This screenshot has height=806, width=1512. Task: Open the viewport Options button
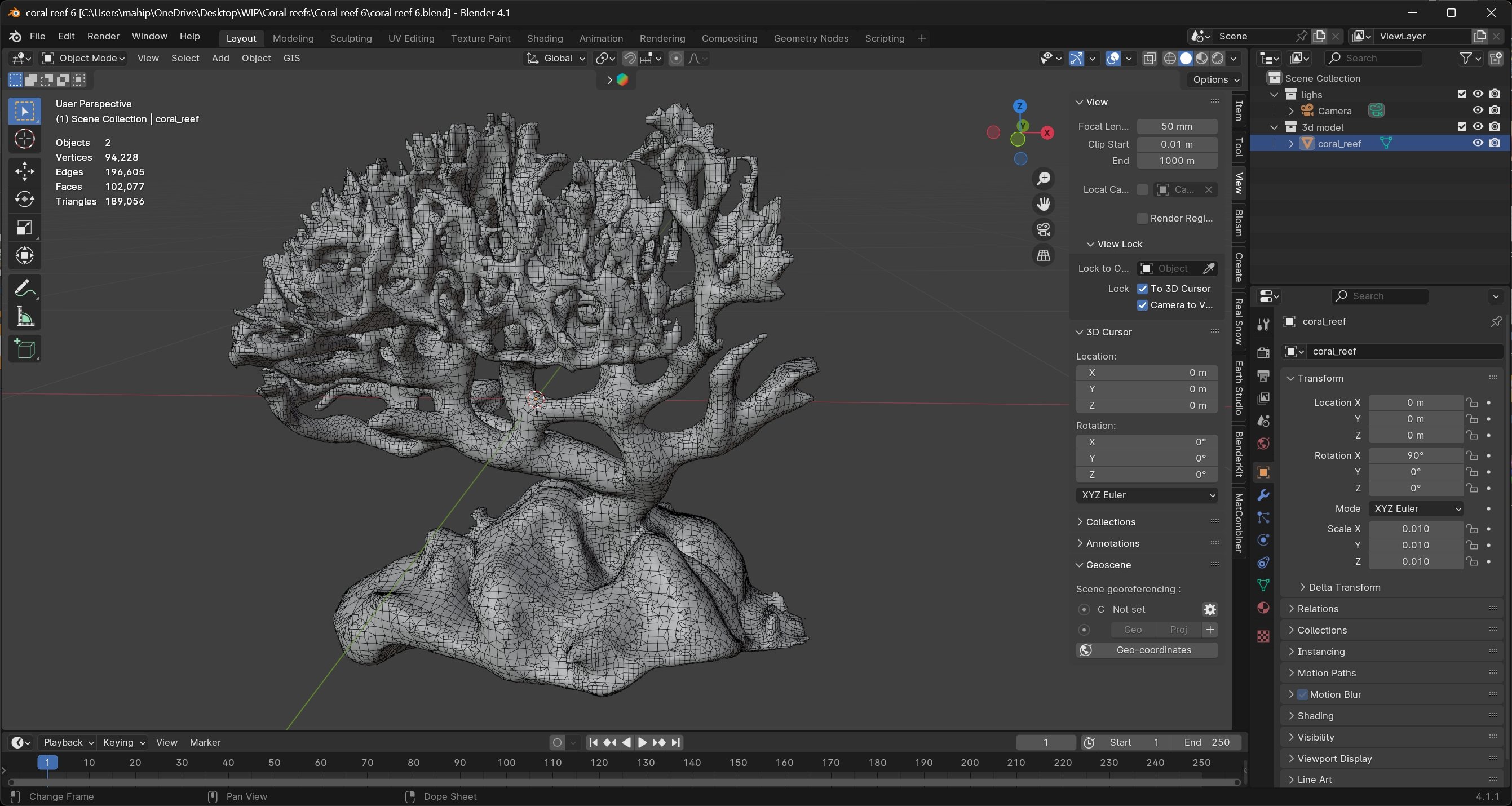point(1214,80)
